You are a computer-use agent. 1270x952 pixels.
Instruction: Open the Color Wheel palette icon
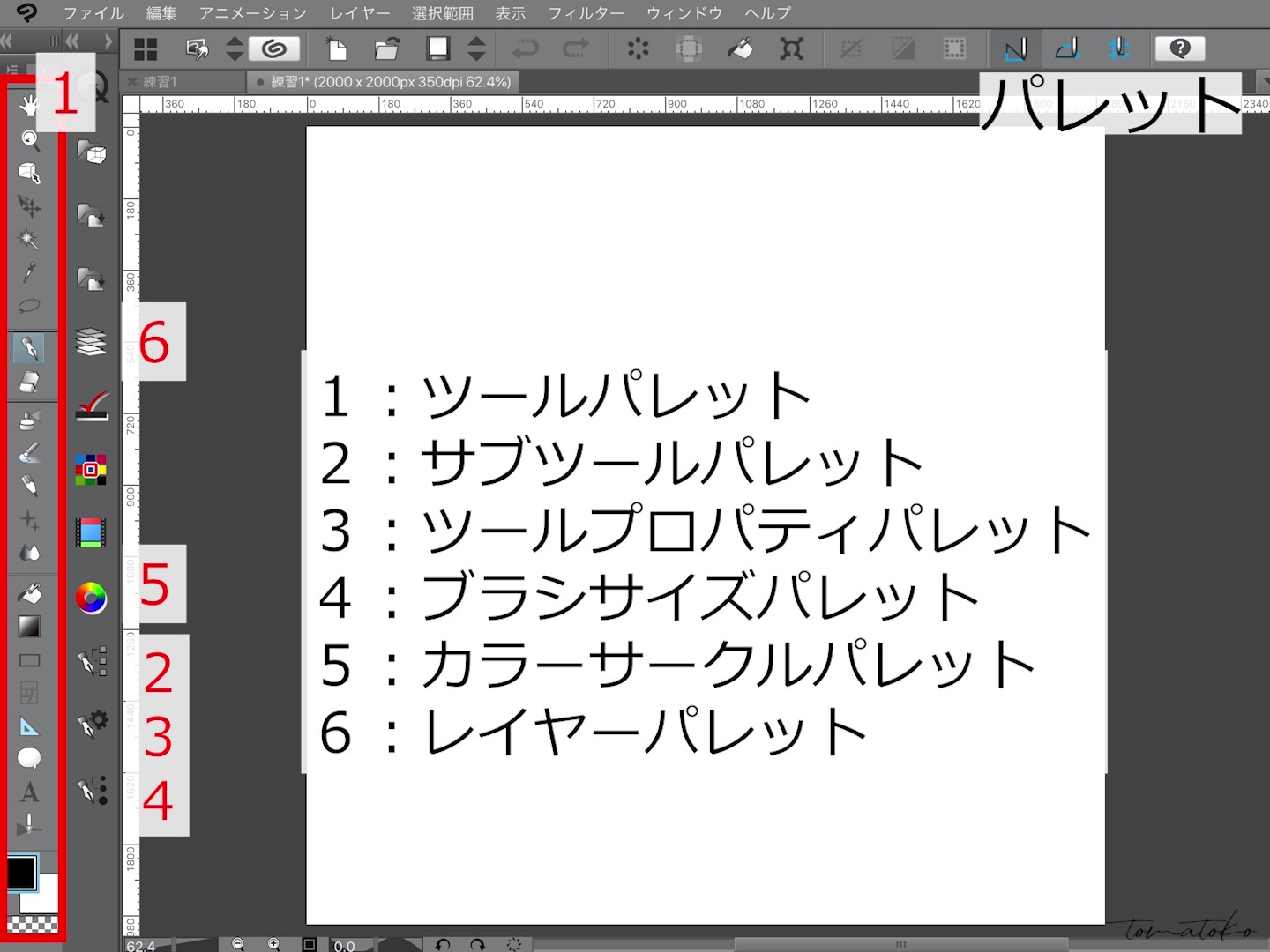click(91, 599)
